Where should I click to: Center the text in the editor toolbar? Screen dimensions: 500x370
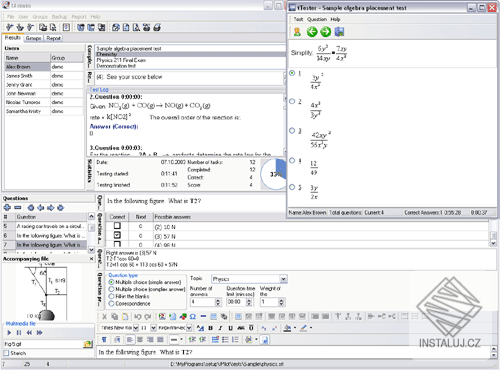[x=140, y=340]
